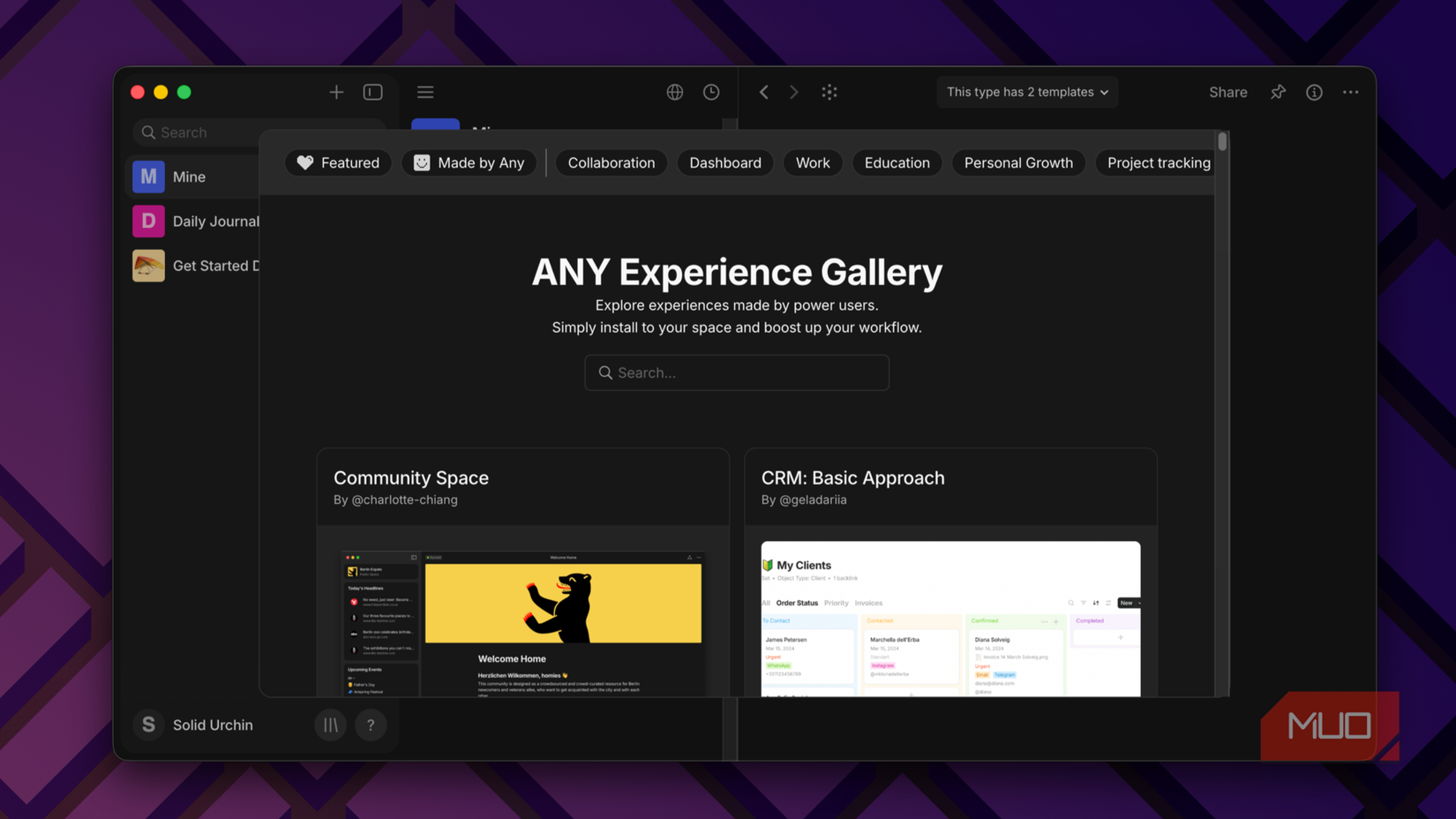Screen dimensions: 1456x819
Task: Open the help icon at bottom left
Action: [371, 725]
